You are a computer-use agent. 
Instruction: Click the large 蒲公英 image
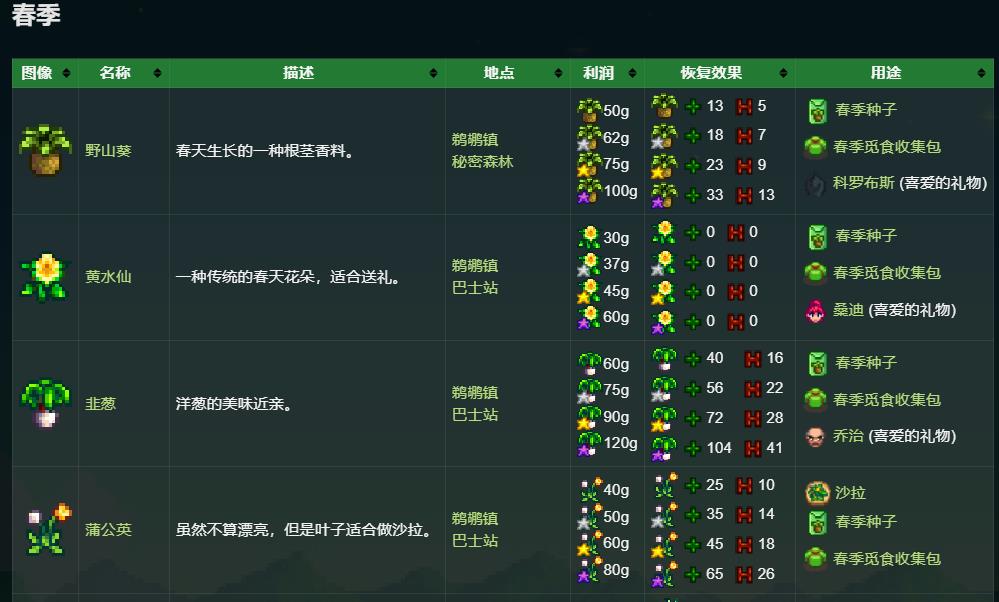[x=48, y=529]
